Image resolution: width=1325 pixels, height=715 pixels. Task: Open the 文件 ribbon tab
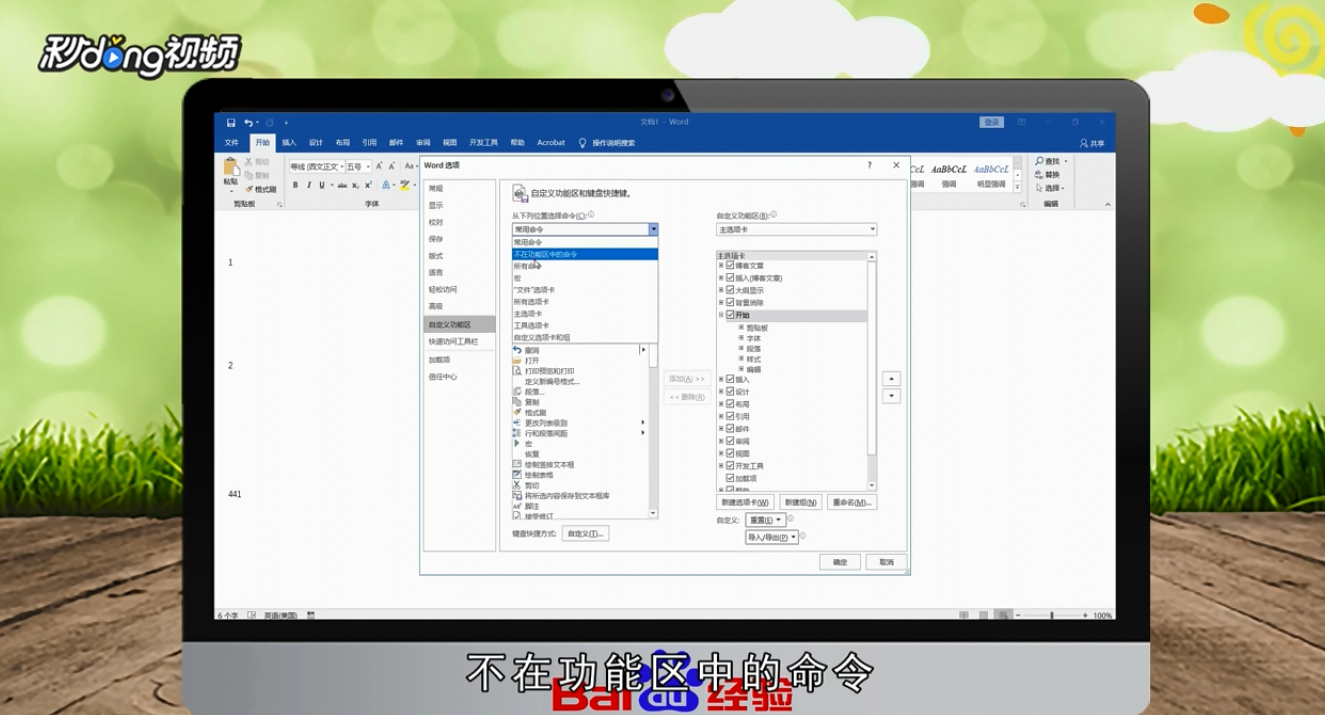pyautogui.click(x=232, y=143)
